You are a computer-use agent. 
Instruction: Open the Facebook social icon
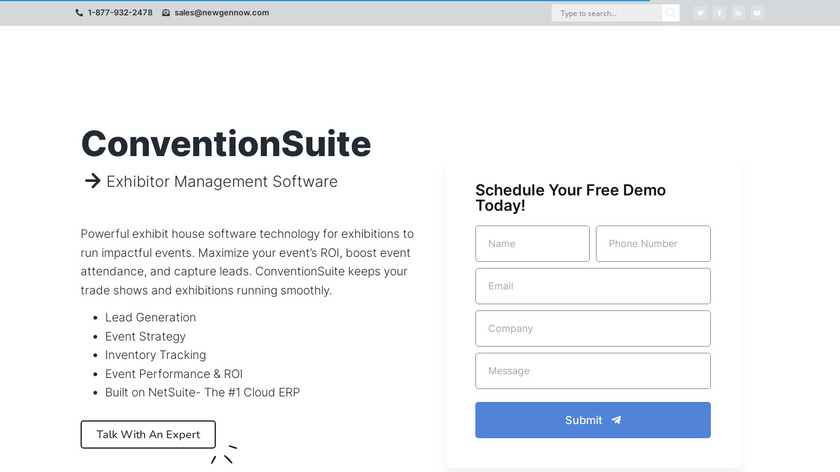(x=719, y=13)
